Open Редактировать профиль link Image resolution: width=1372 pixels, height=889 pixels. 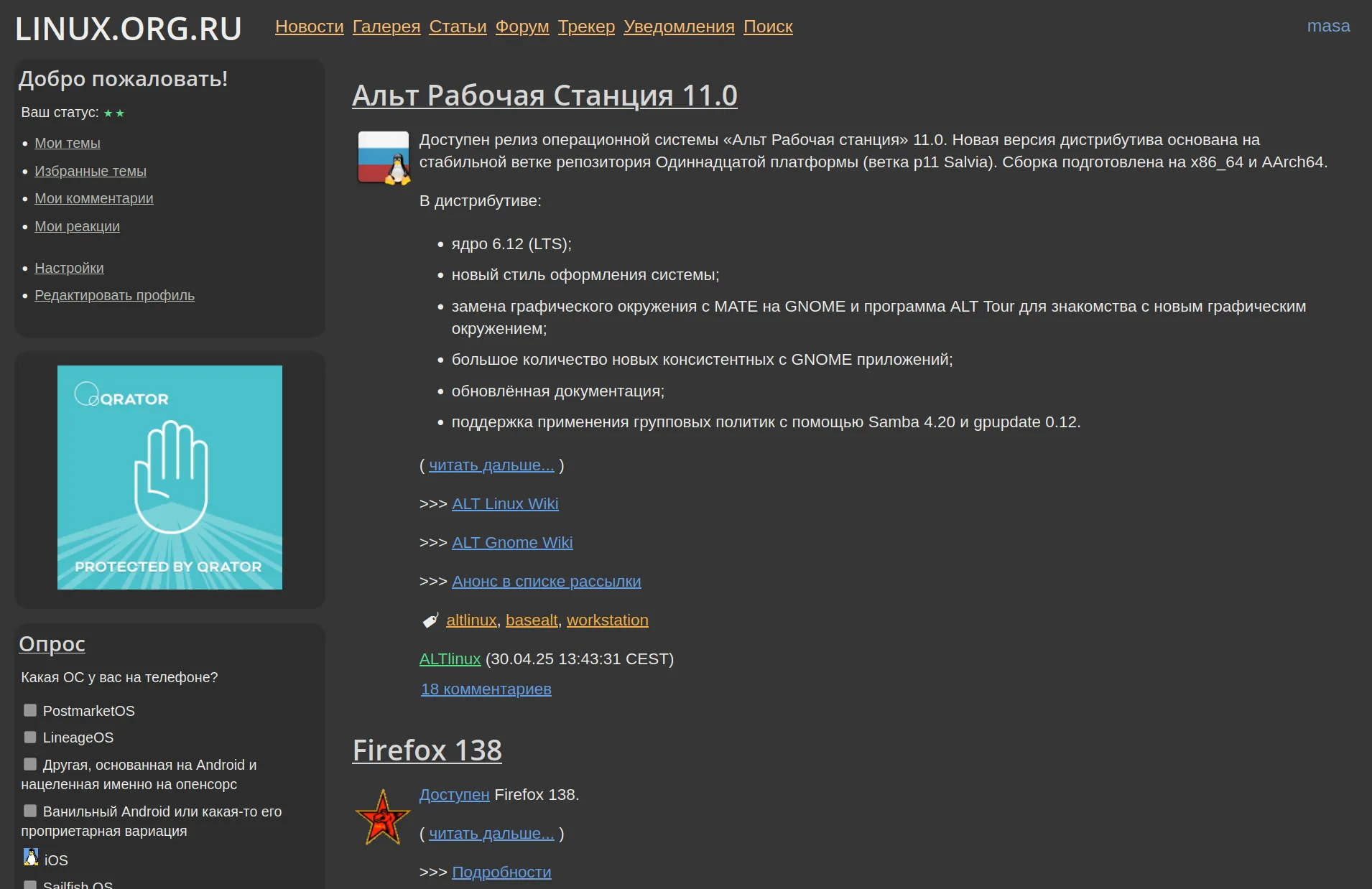(114, 295)
